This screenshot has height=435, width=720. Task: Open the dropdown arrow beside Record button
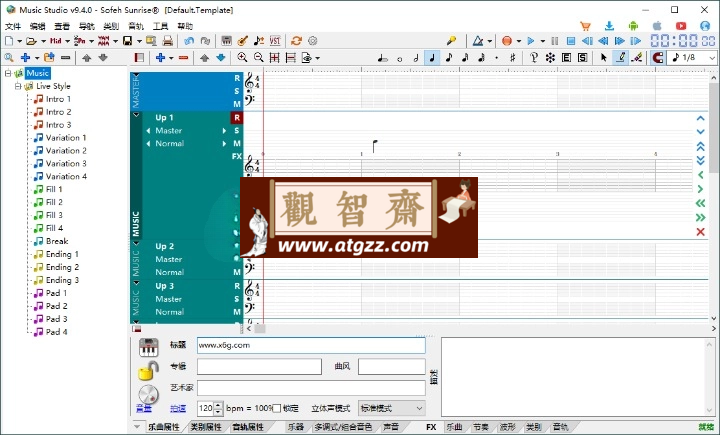click(x=519, y=41)
